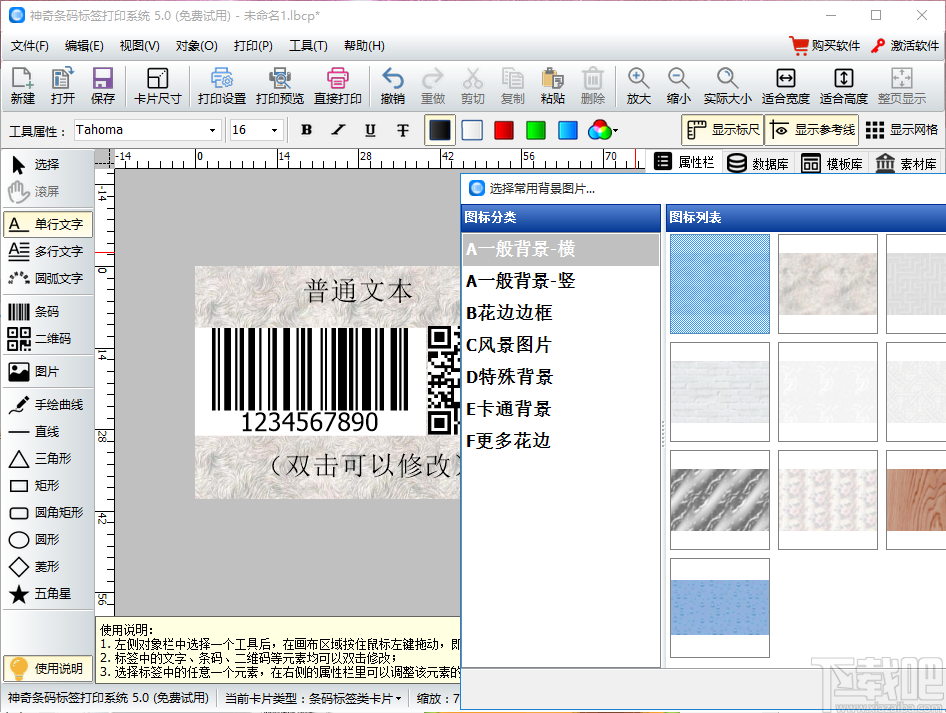Click the print preview (打印预览) icon
The height and width of the screenshot is (713, 946).
tap(280, 86)
